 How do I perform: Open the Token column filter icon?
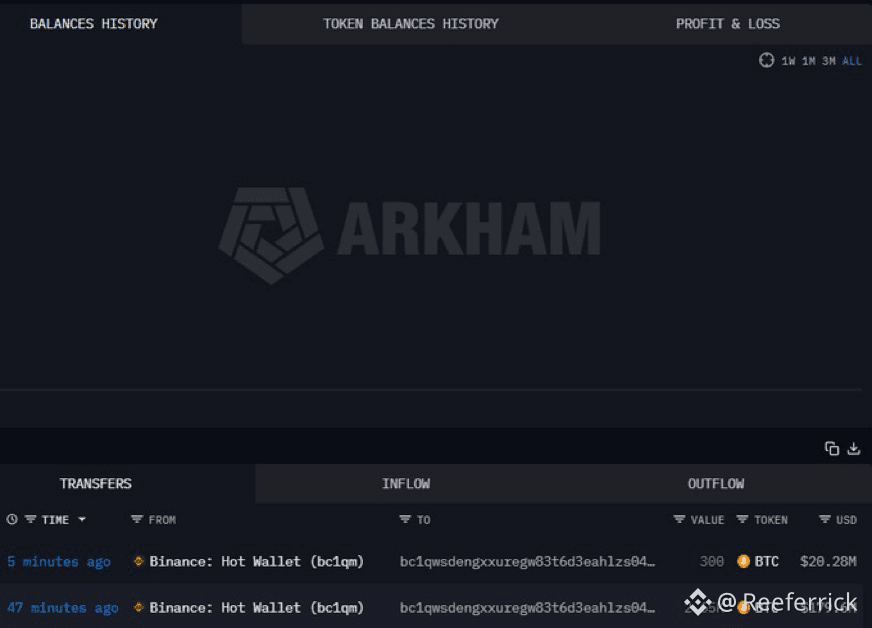pyautogui.click(x=742, y=520)
